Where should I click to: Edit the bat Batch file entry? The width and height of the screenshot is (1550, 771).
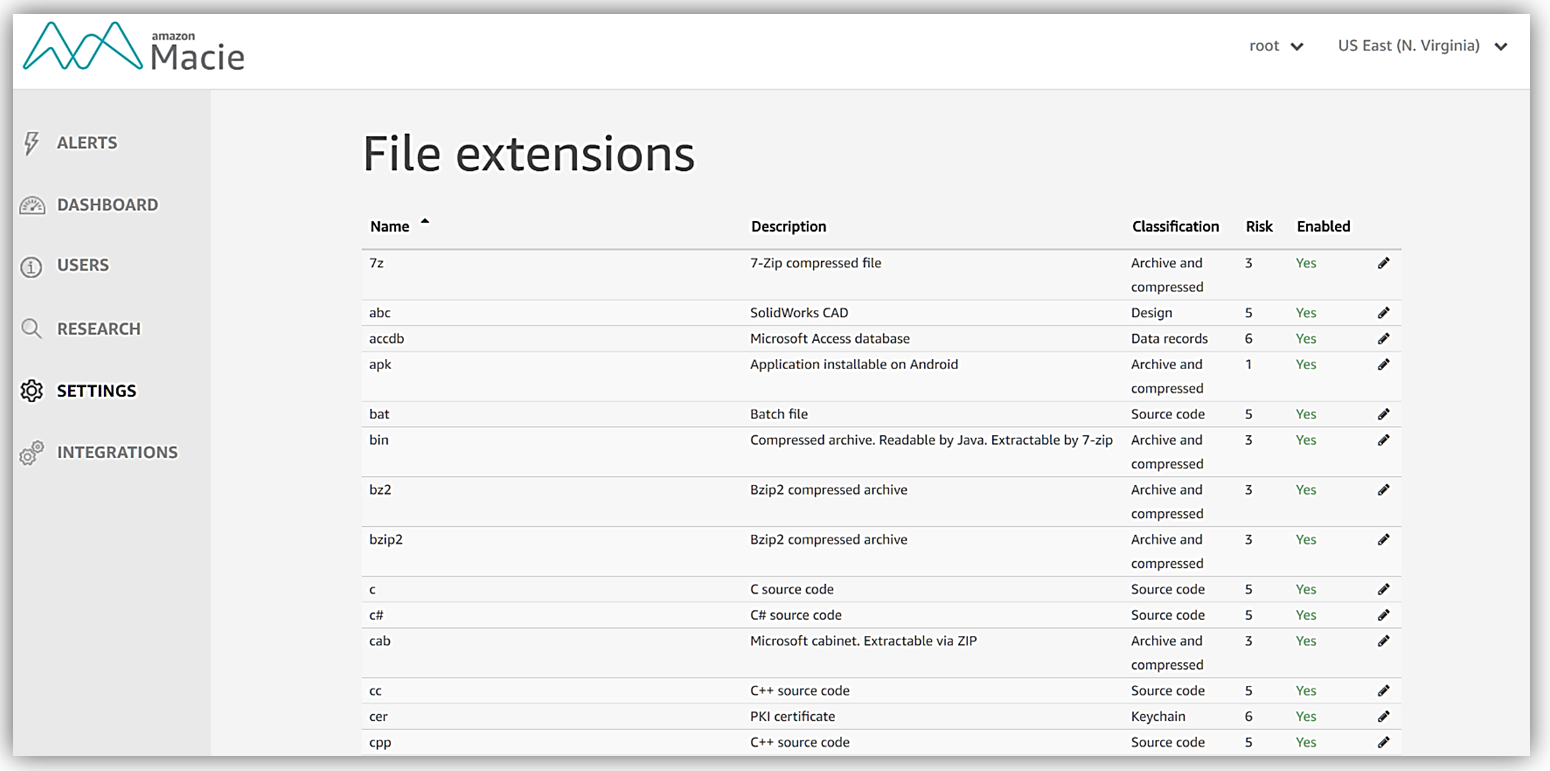pos(1383,414)
